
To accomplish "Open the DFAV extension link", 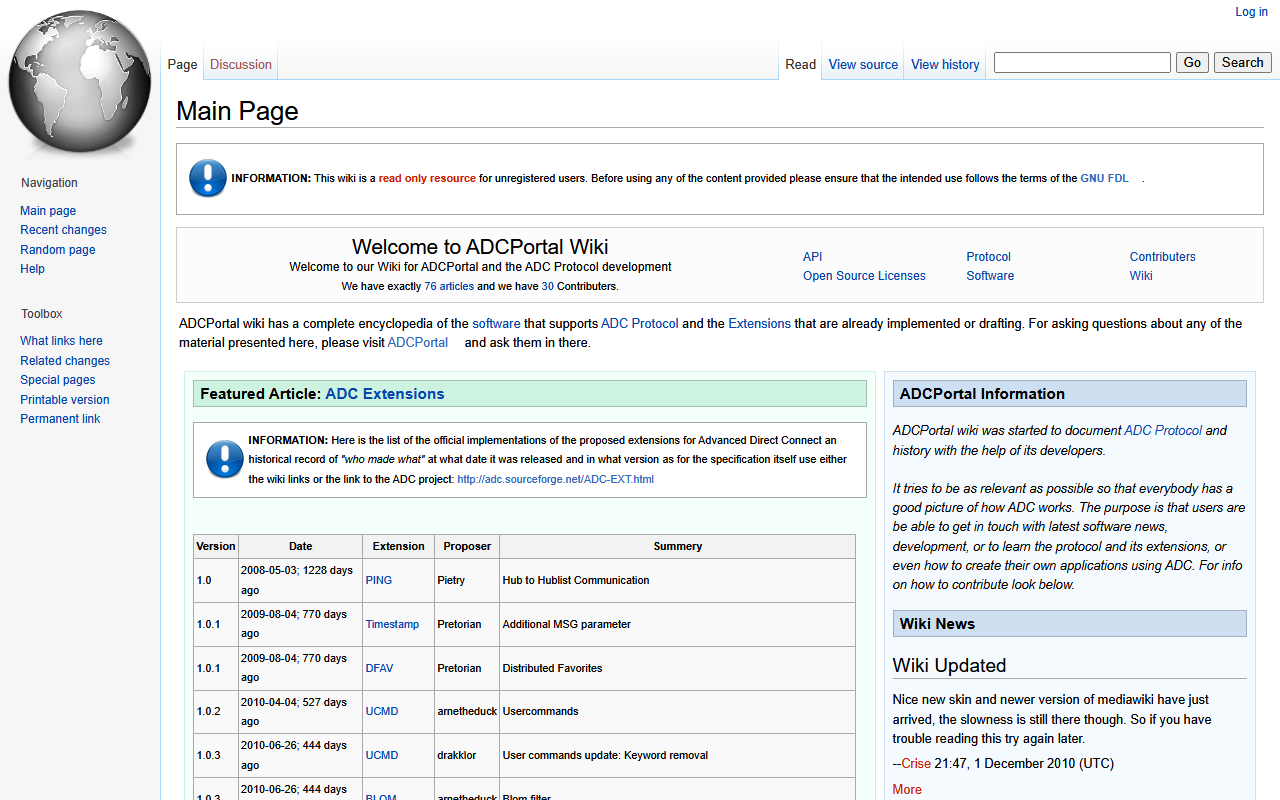I will 381,668.
